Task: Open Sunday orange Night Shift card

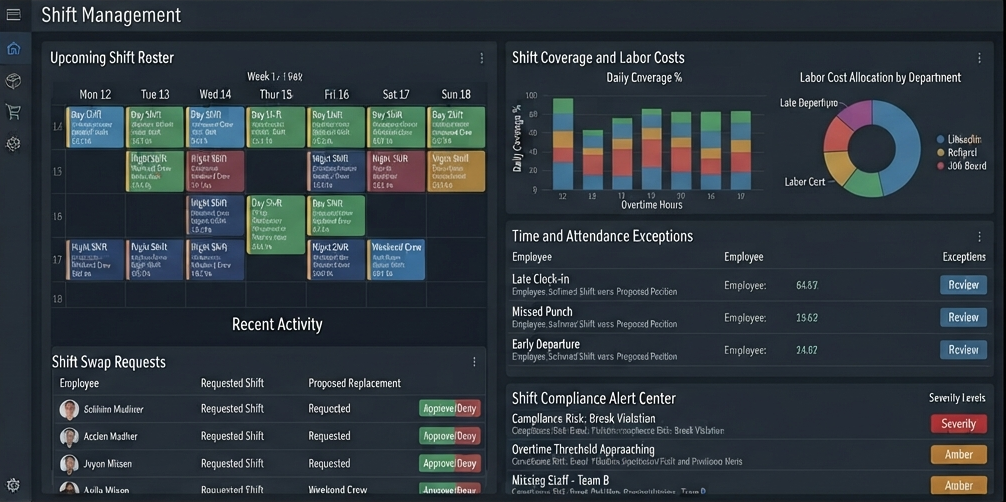Action: [456, 171]
